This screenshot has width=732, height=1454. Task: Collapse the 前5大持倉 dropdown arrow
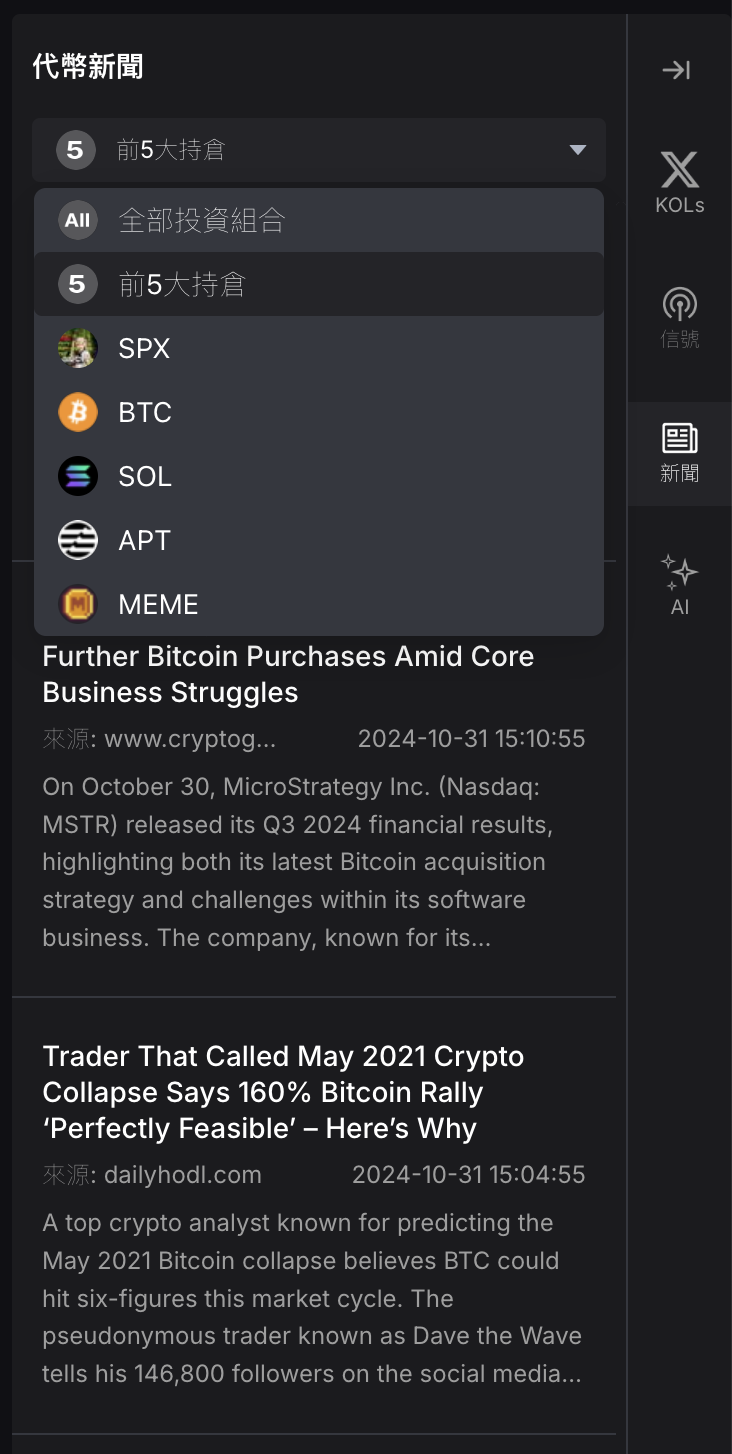[577, 150]
